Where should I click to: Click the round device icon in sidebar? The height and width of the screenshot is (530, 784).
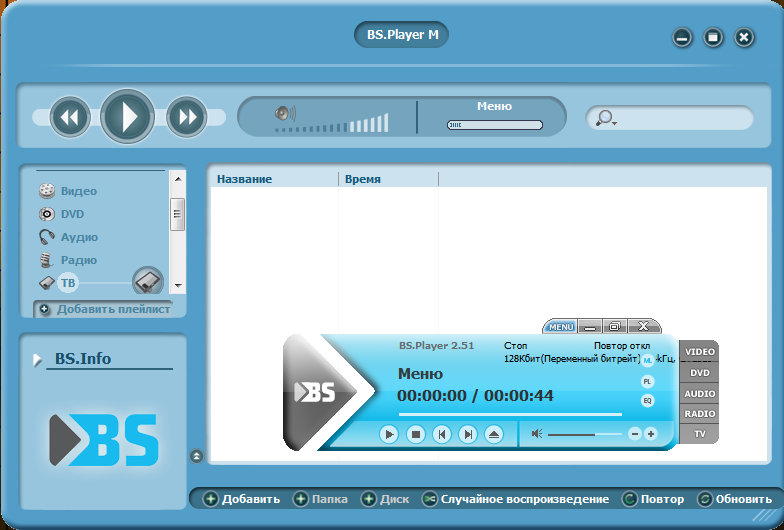point(148,282)
